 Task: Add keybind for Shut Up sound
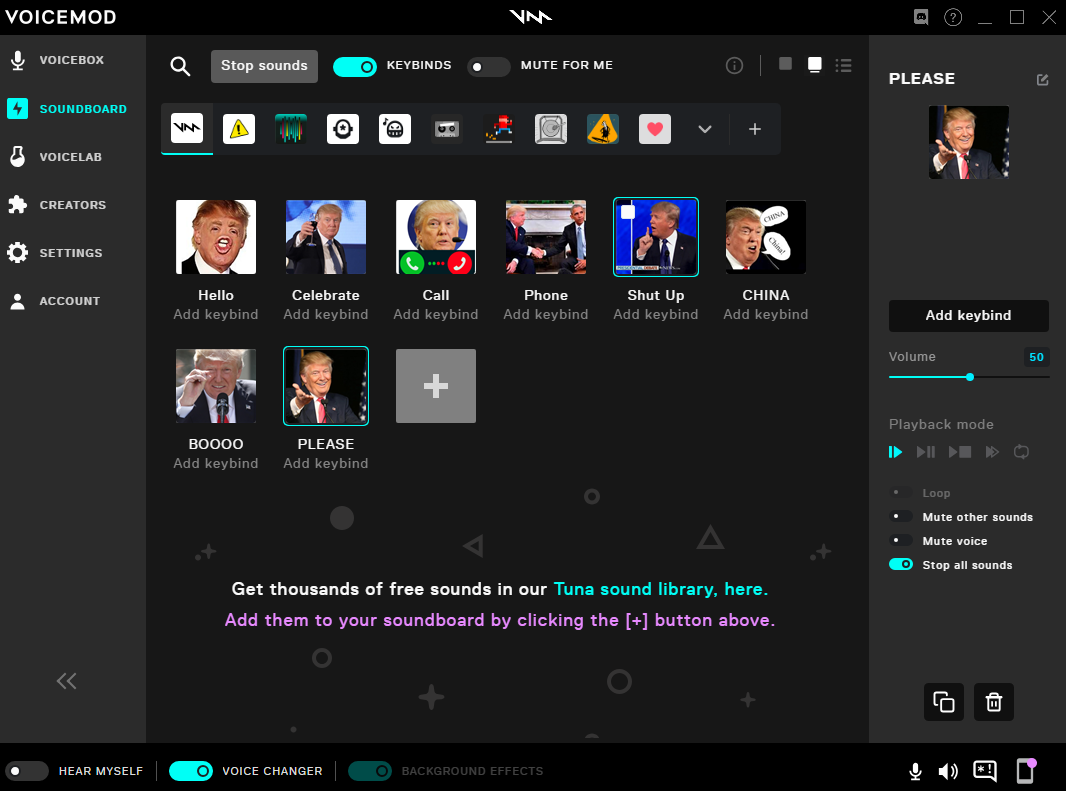pos(655,314)
